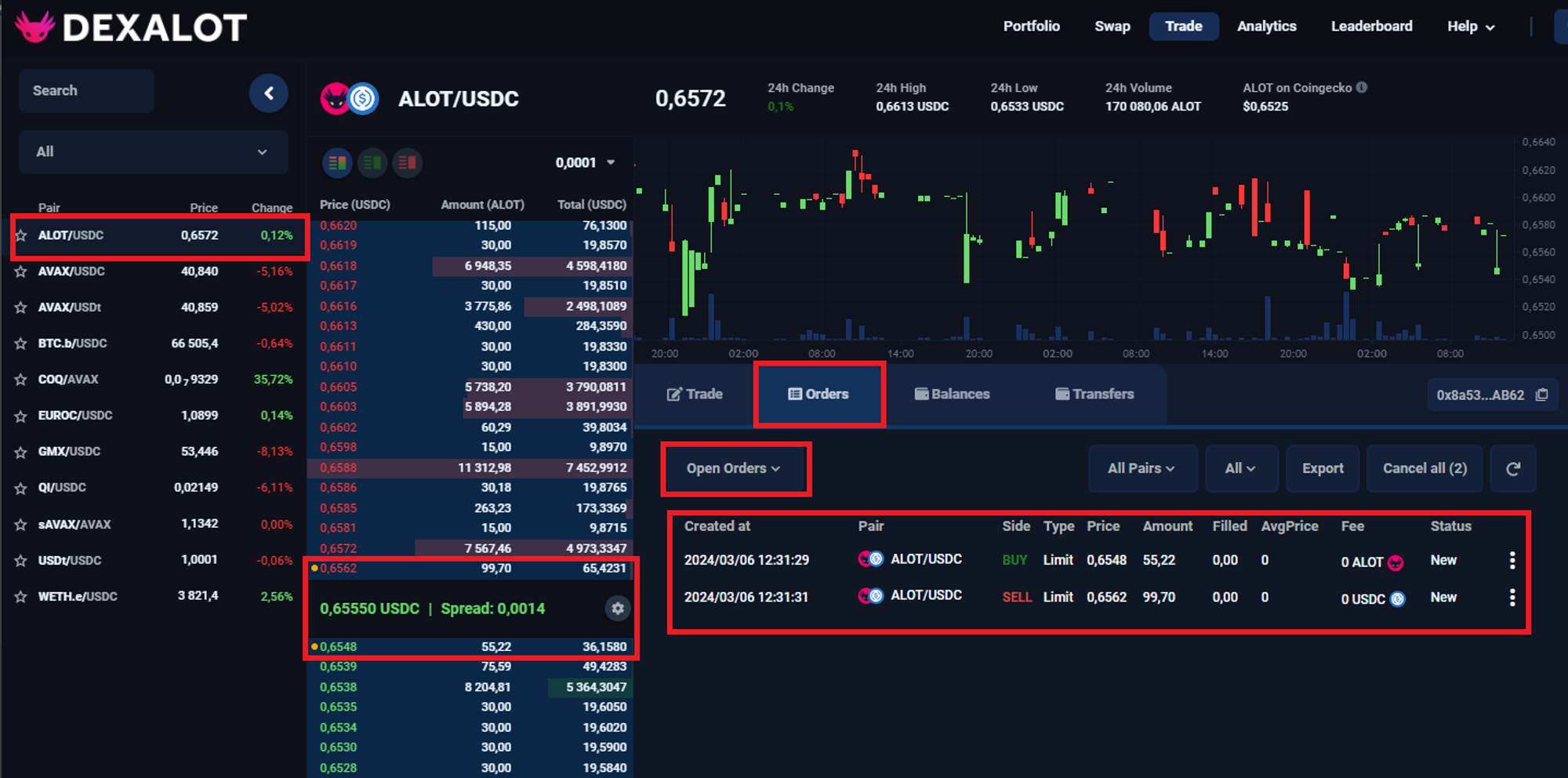Click the Coingecko info icon

click(1362, 88)
